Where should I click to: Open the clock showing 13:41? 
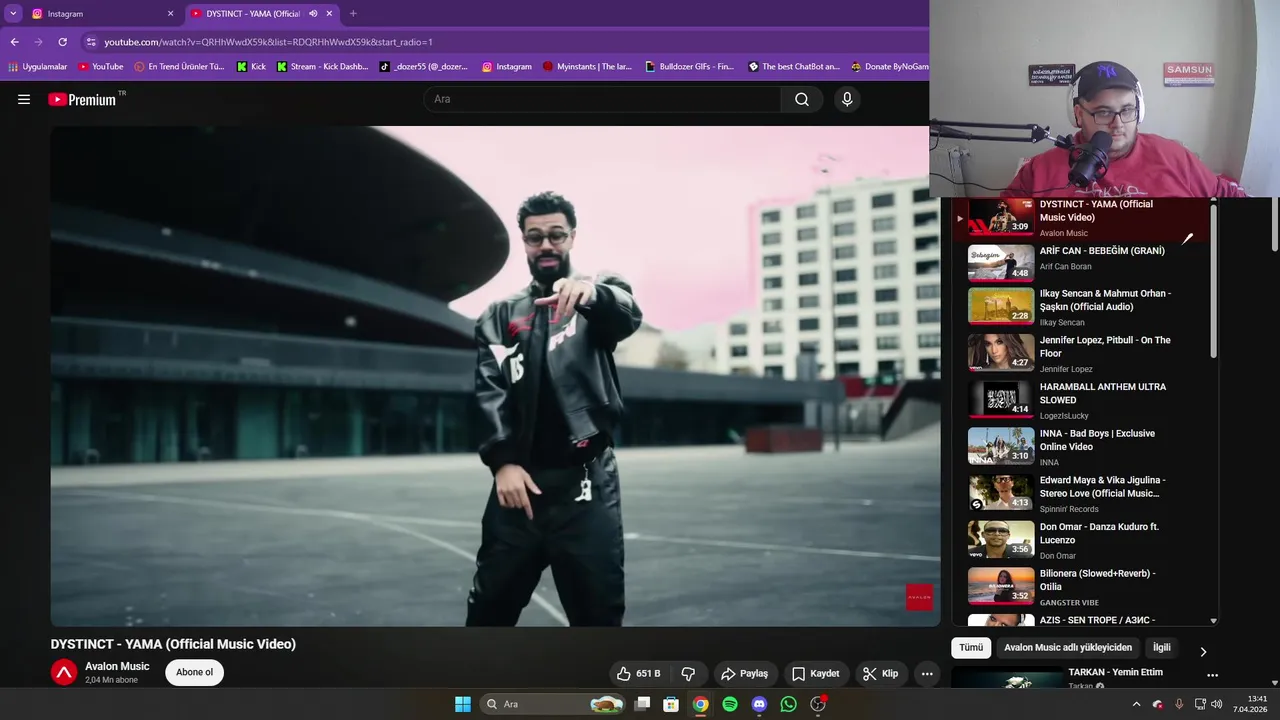(1251, 704)
